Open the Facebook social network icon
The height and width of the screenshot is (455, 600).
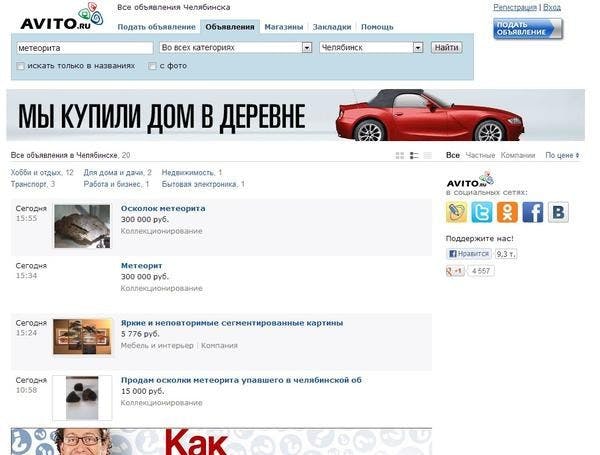click(x=532, y=212)
